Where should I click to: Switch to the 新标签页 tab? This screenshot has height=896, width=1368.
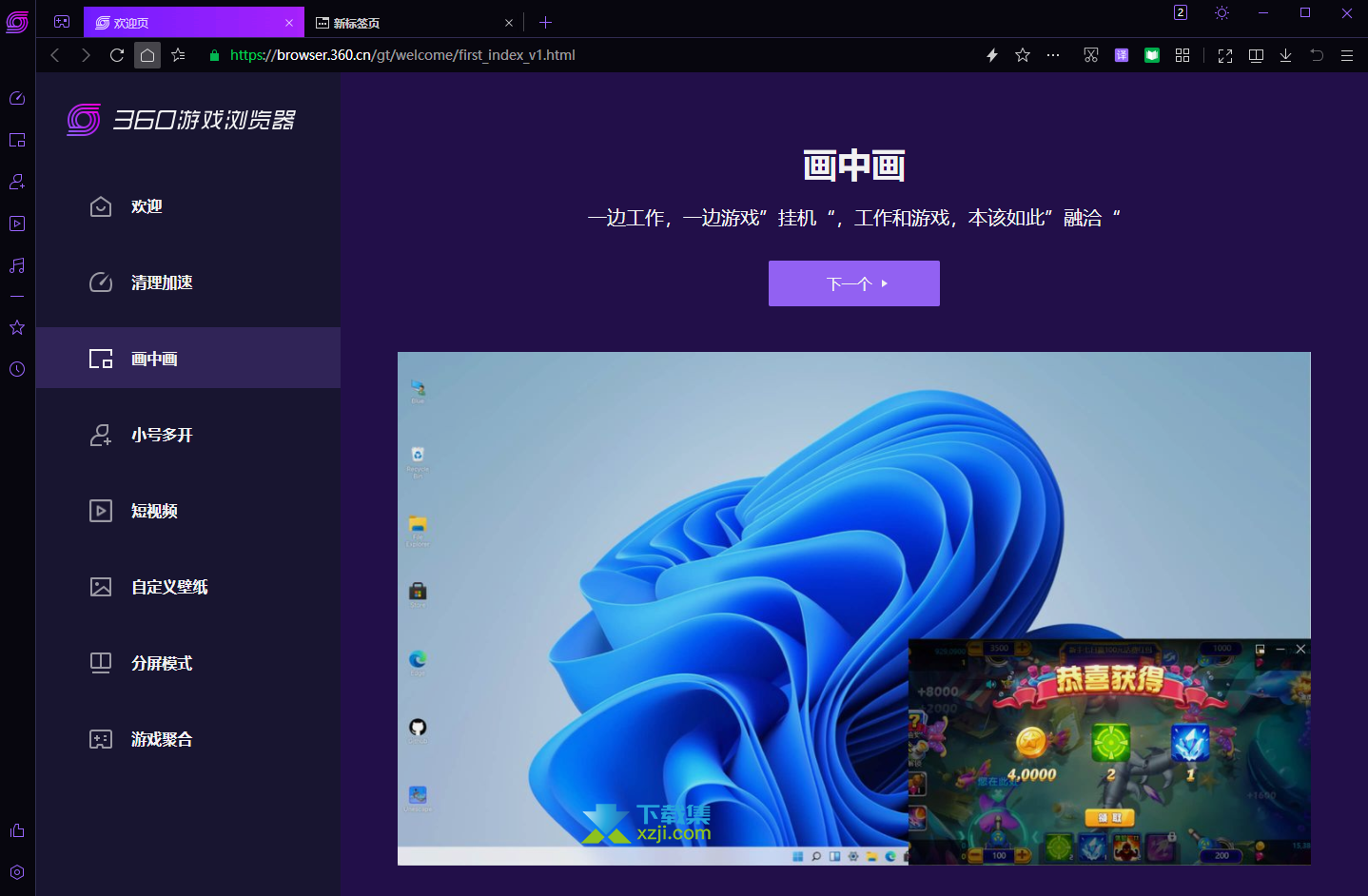click(413, 22)
